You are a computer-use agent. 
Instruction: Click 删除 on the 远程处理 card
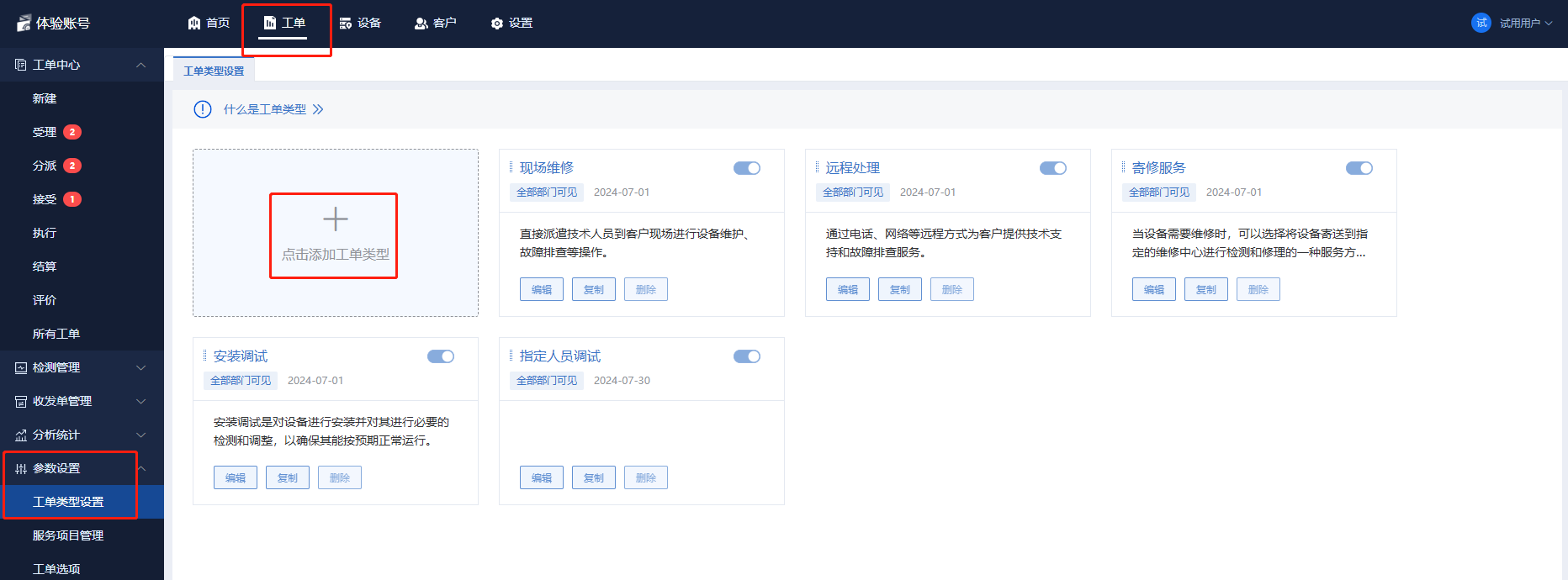[952, 289]
